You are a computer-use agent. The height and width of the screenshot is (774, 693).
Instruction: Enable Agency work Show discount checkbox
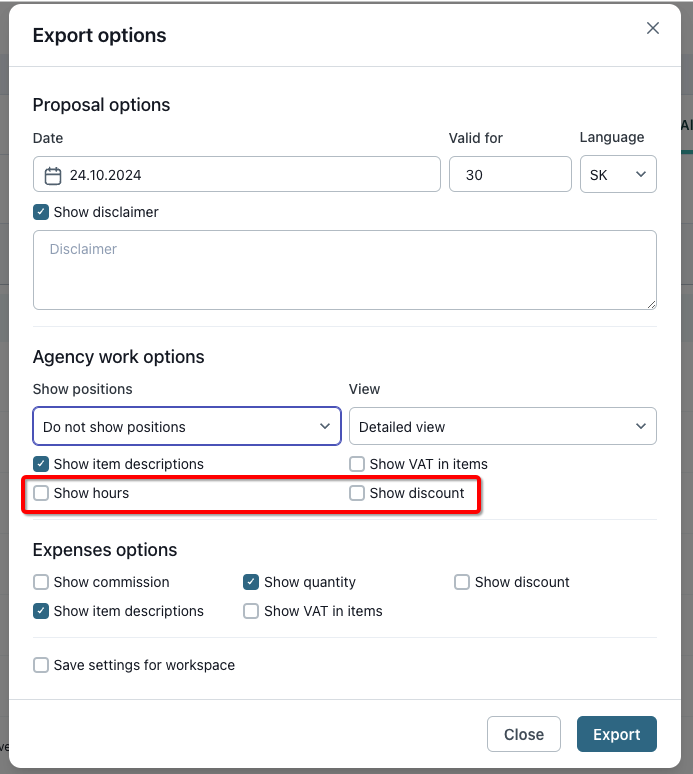tap(357, 493)
